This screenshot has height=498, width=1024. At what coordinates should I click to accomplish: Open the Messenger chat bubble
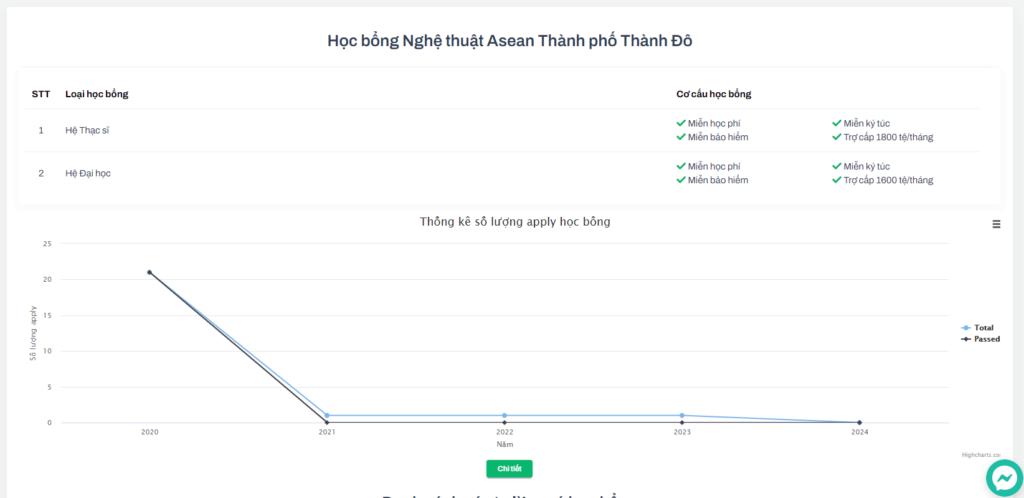point(1001,480)
